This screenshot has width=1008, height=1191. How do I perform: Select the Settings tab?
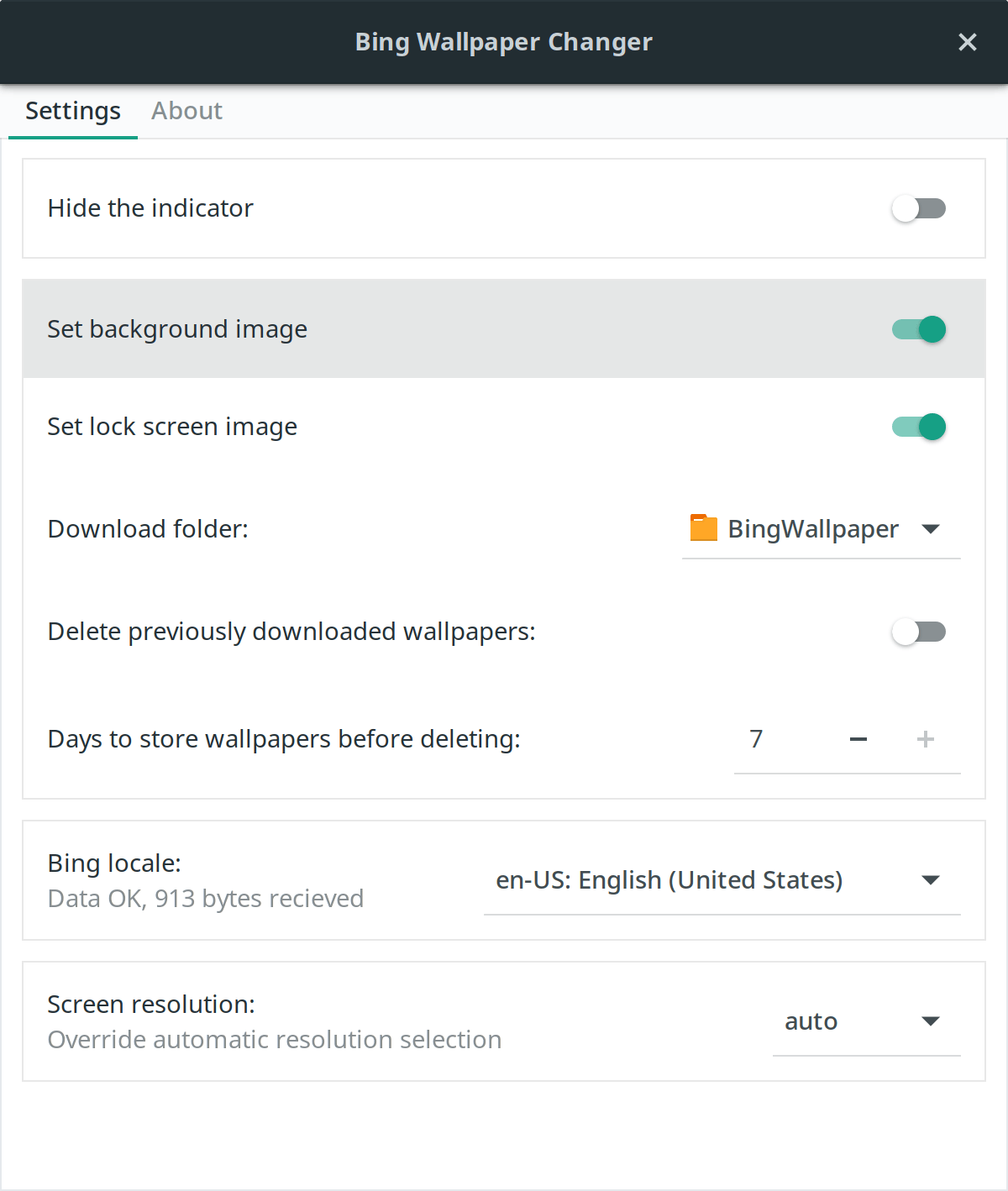tap(73, 111)
